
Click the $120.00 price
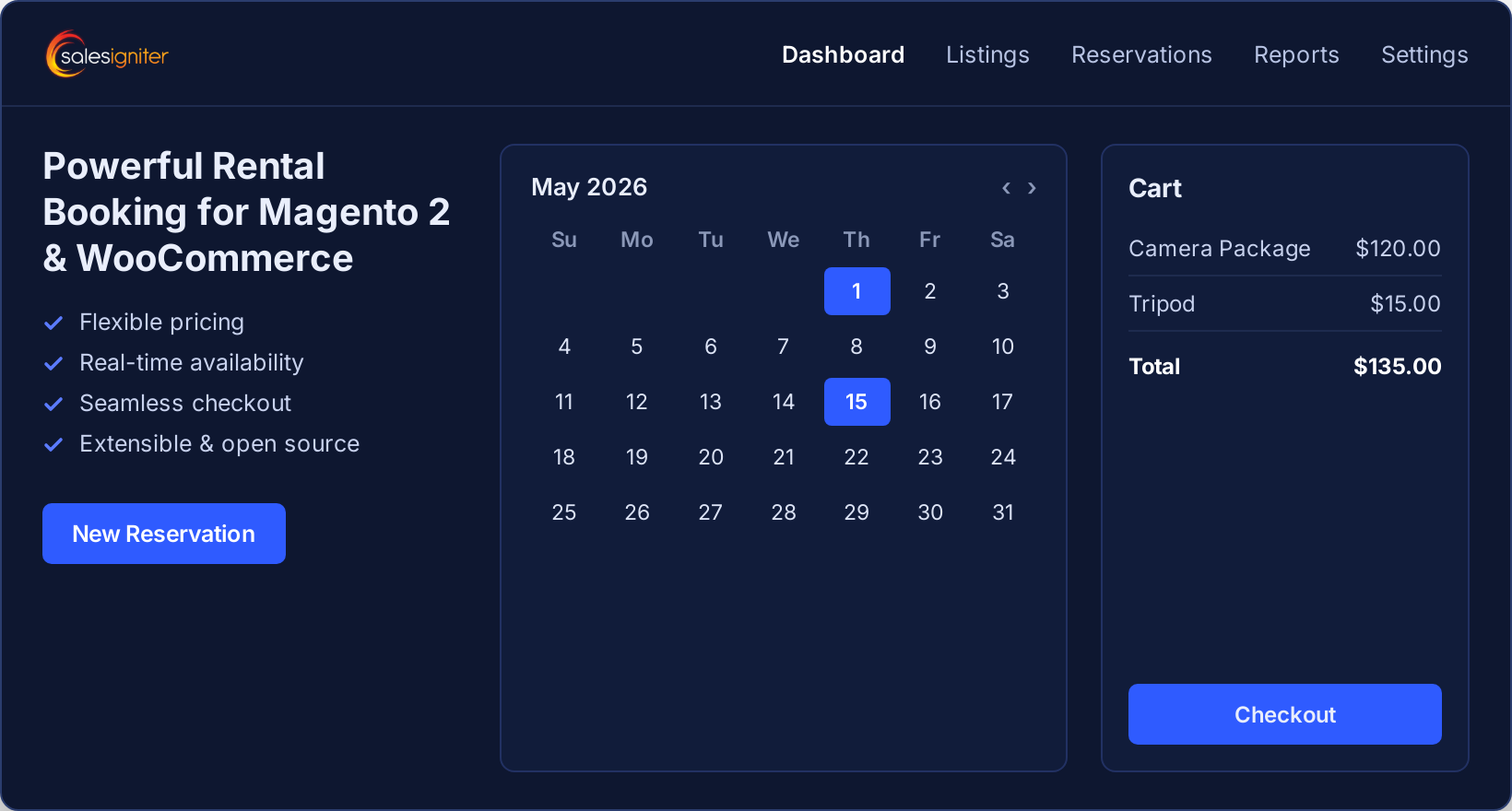click(1398, 249)
